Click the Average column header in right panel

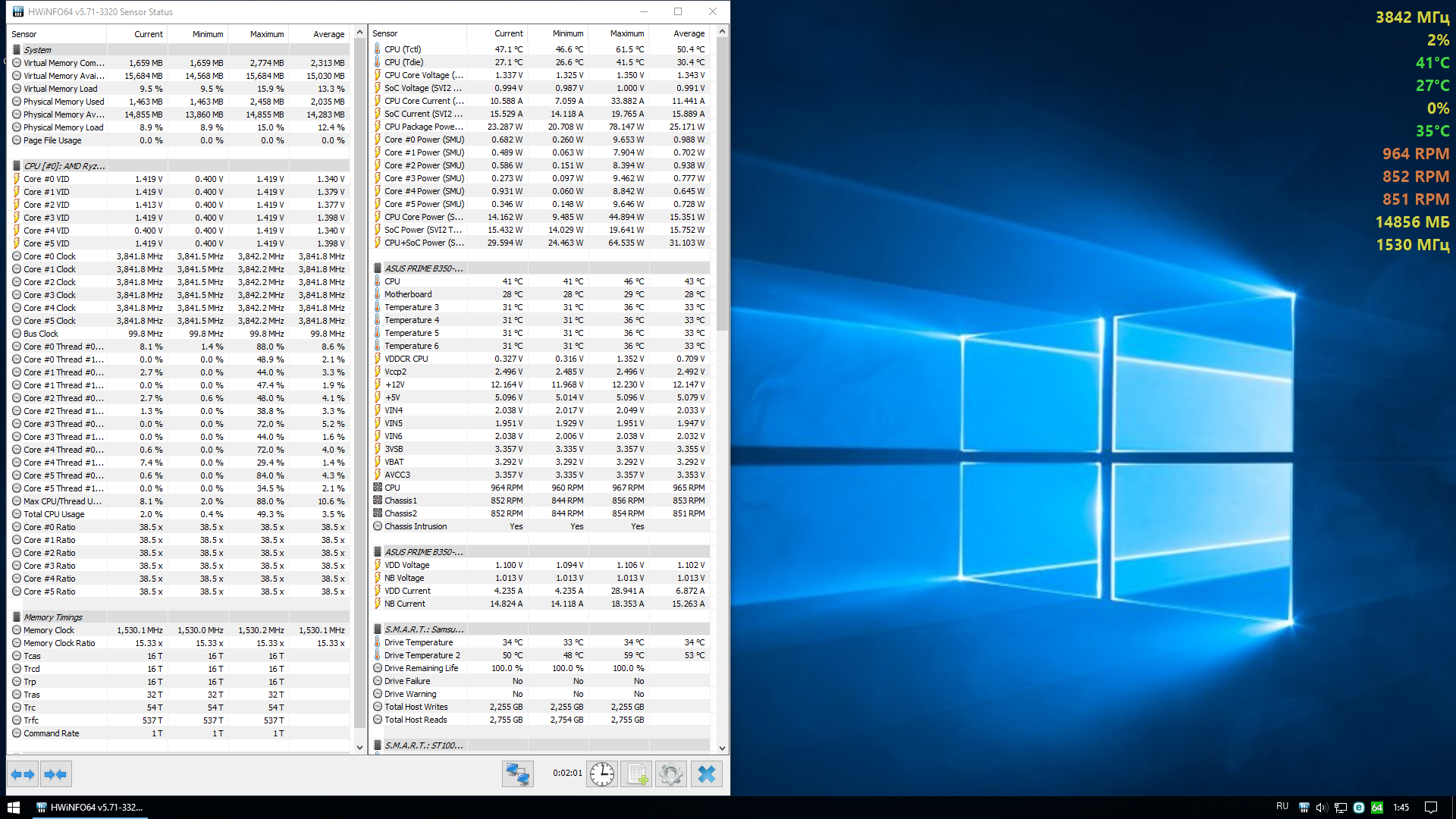pos(689,33)
